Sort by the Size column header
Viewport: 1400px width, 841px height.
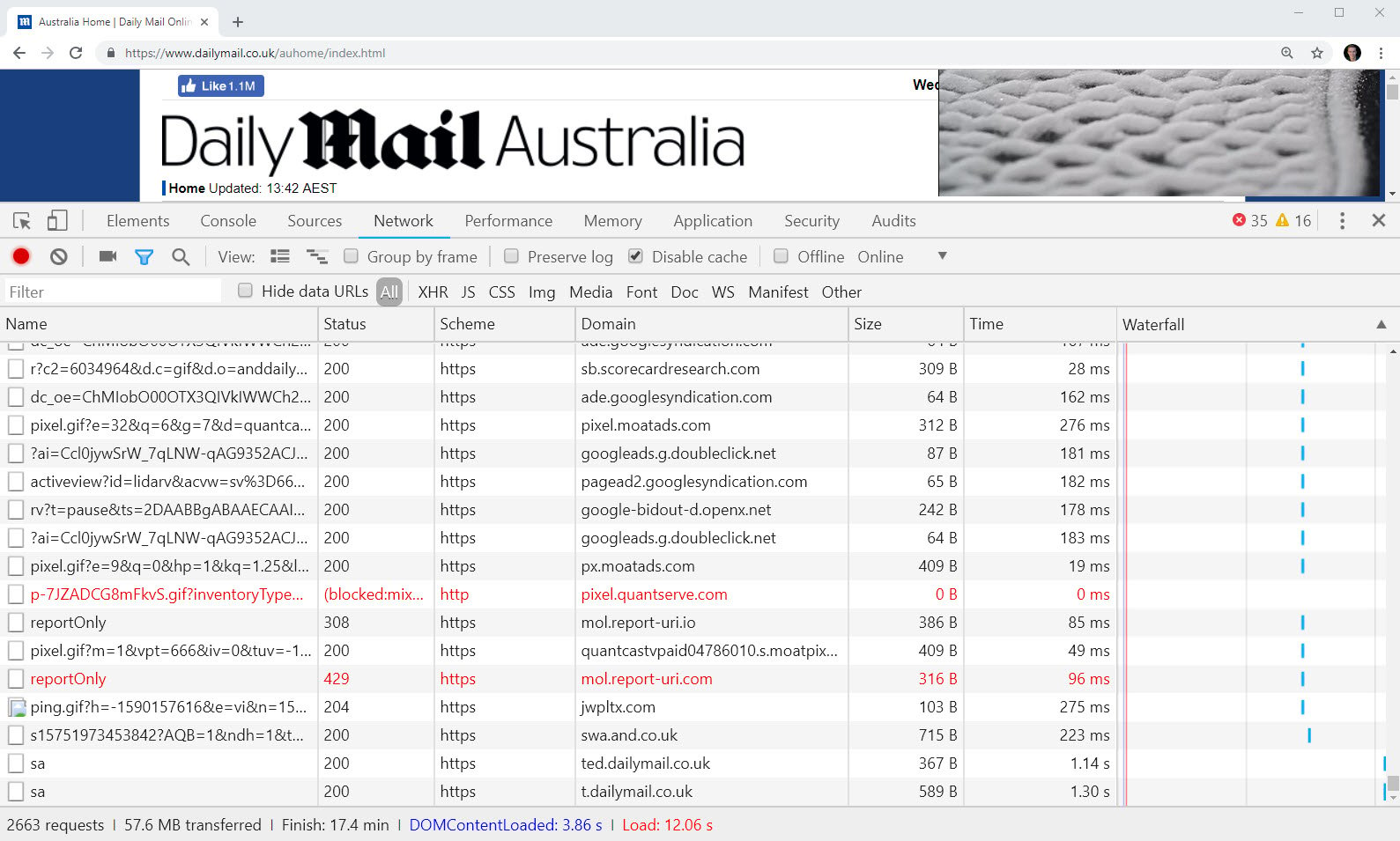[906, 324]
